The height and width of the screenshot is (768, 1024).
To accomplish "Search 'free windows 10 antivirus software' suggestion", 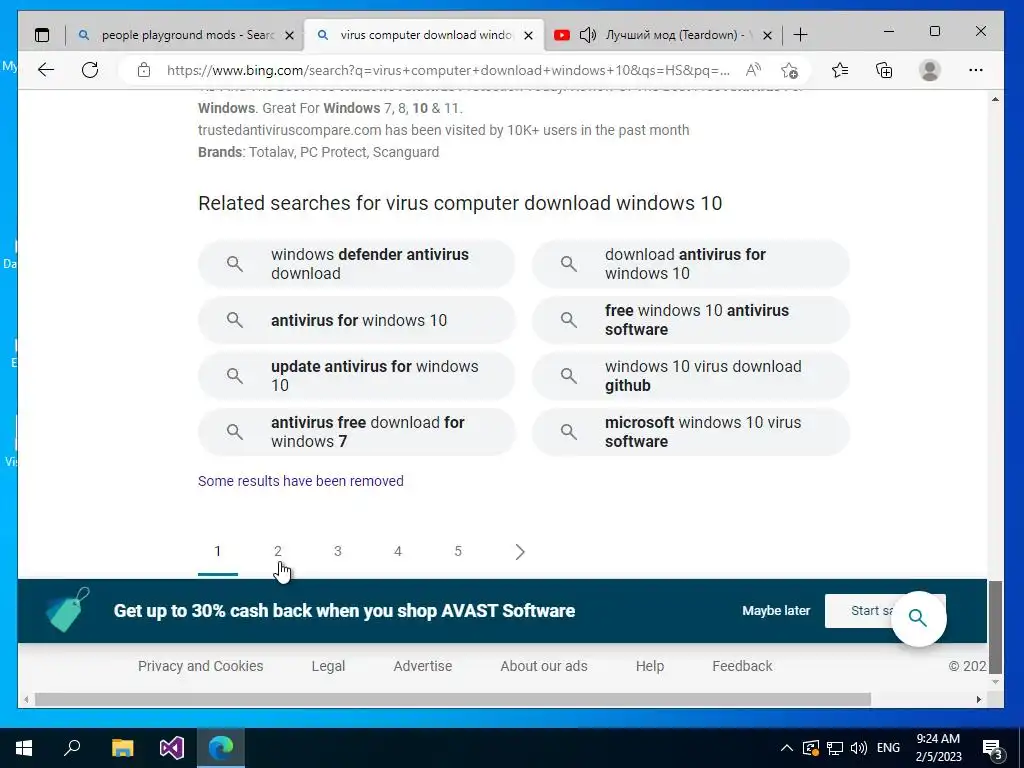I will pos(690,320).
